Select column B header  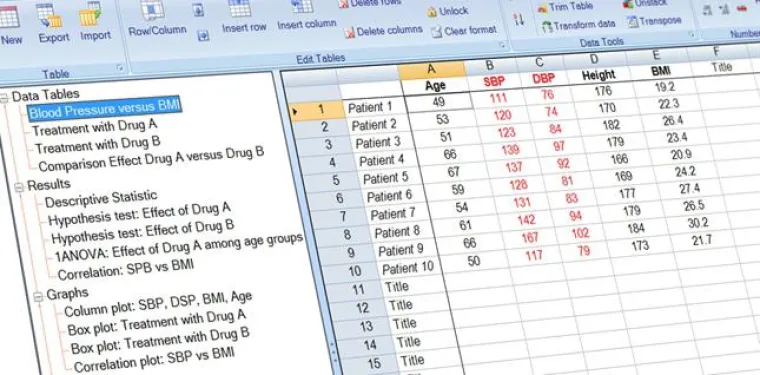point(490,65)
